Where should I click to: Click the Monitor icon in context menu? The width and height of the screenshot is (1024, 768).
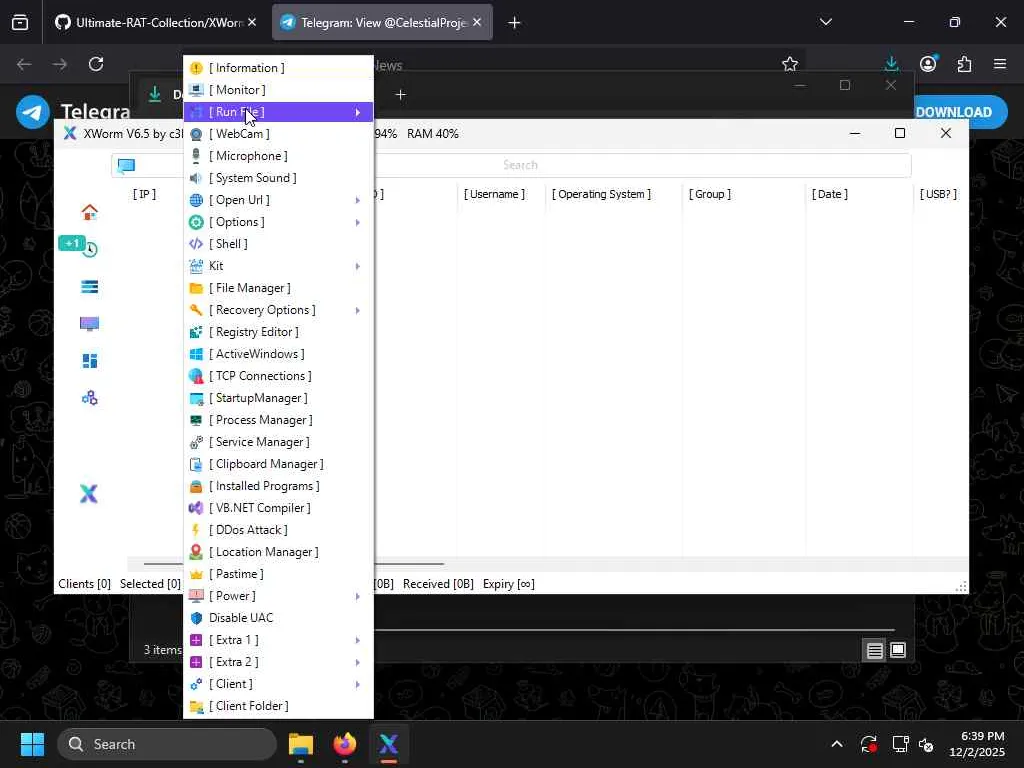(196, 90)
